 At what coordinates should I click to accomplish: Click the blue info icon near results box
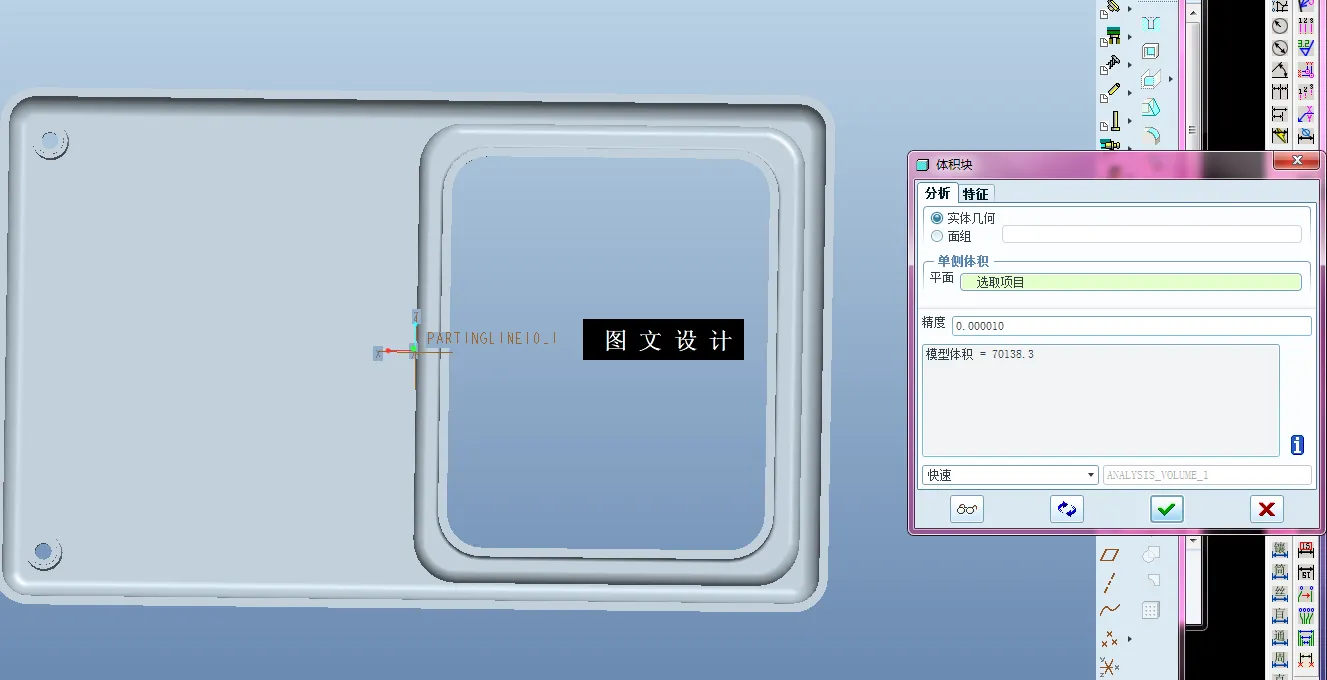coord(1296,444)
